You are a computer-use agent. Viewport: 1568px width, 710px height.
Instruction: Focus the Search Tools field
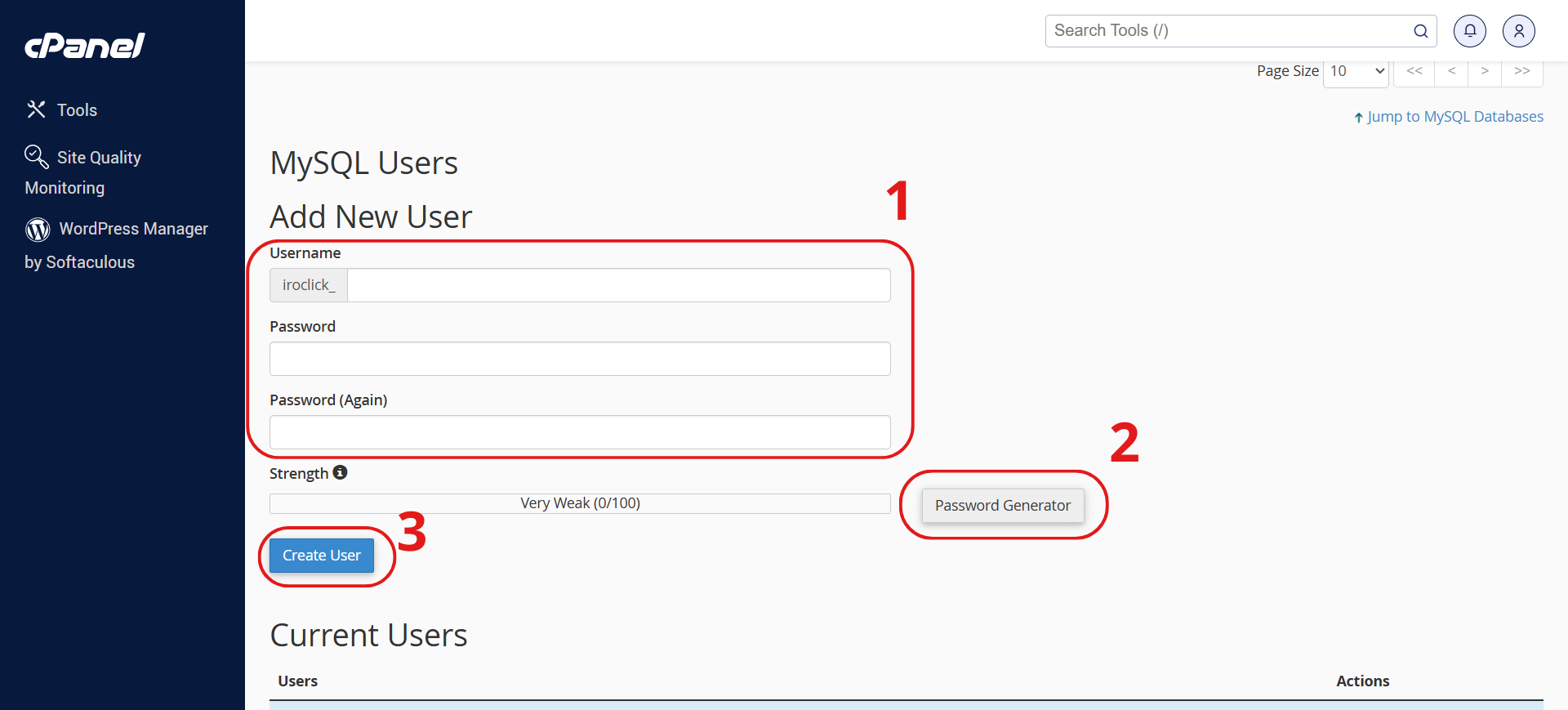point(1229,31)
